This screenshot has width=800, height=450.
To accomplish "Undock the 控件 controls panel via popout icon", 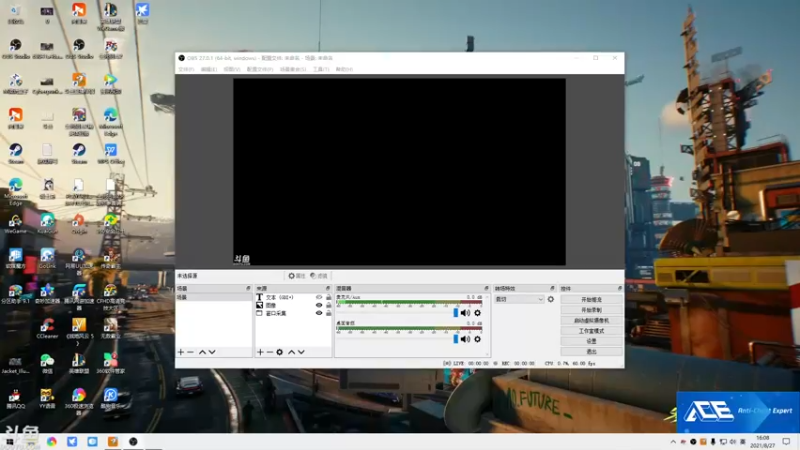I will (x=620, y=288).
